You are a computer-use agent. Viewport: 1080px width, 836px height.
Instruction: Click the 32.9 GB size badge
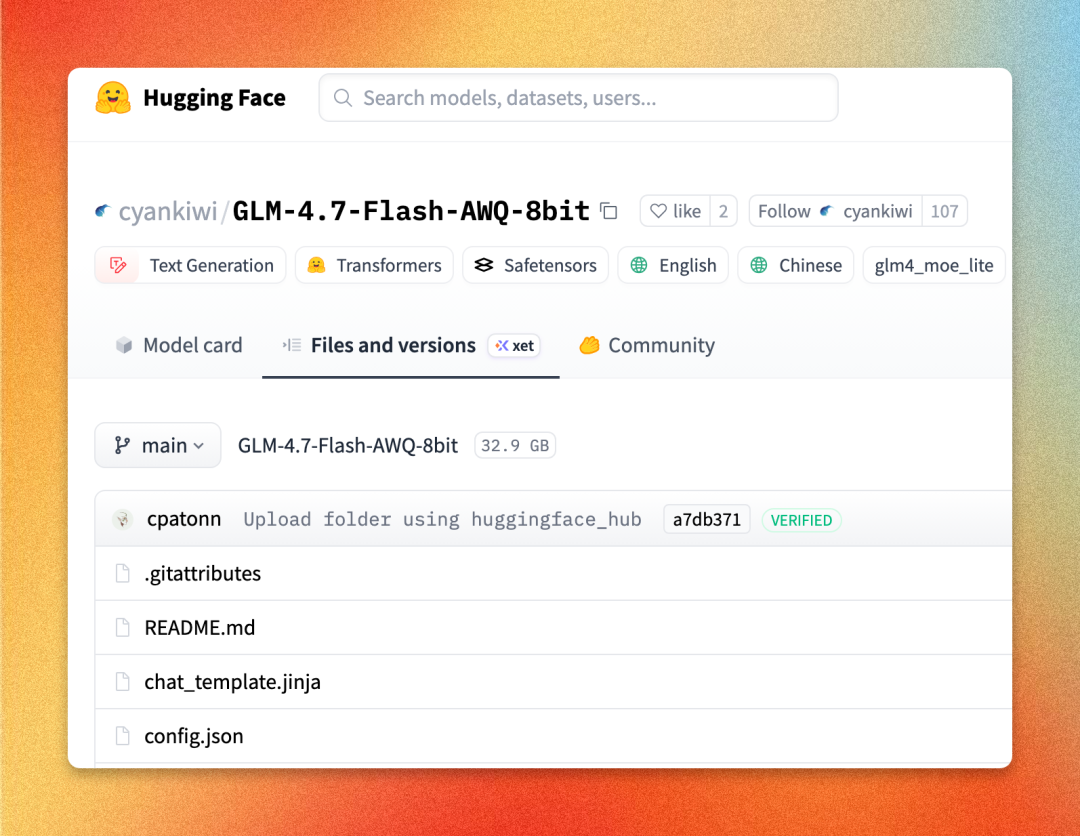515,446
